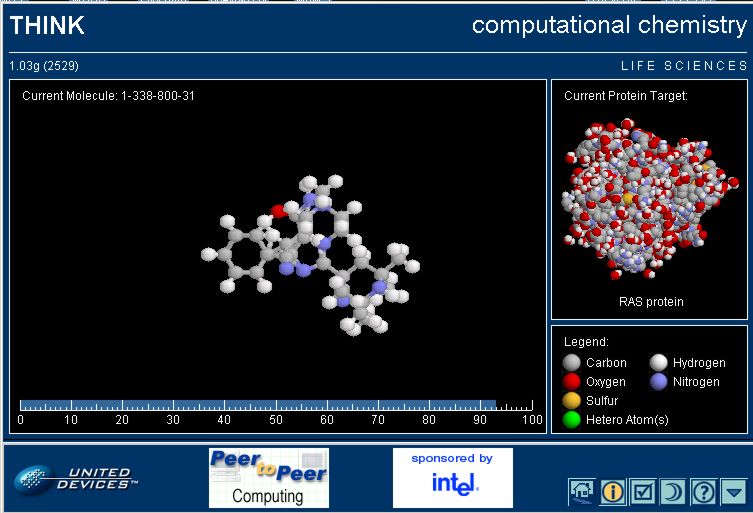Image resolution: width=753 pixels, height=513 pixels.
Task: Click the '100' progress scale label
Action: click(x=532, y=420)
